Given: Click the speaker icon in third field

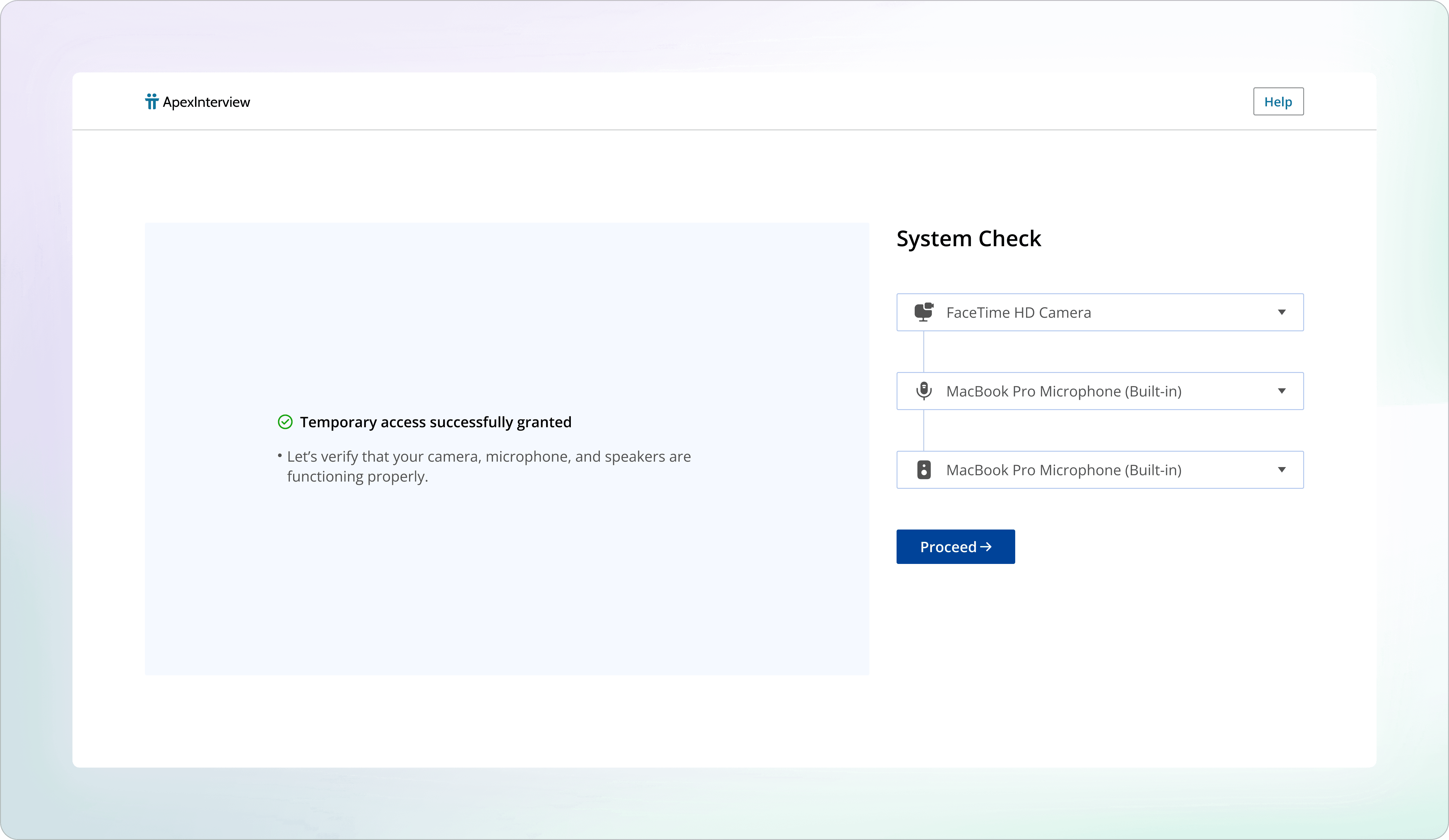Looking at the screenshot, I should click(923, 469).
